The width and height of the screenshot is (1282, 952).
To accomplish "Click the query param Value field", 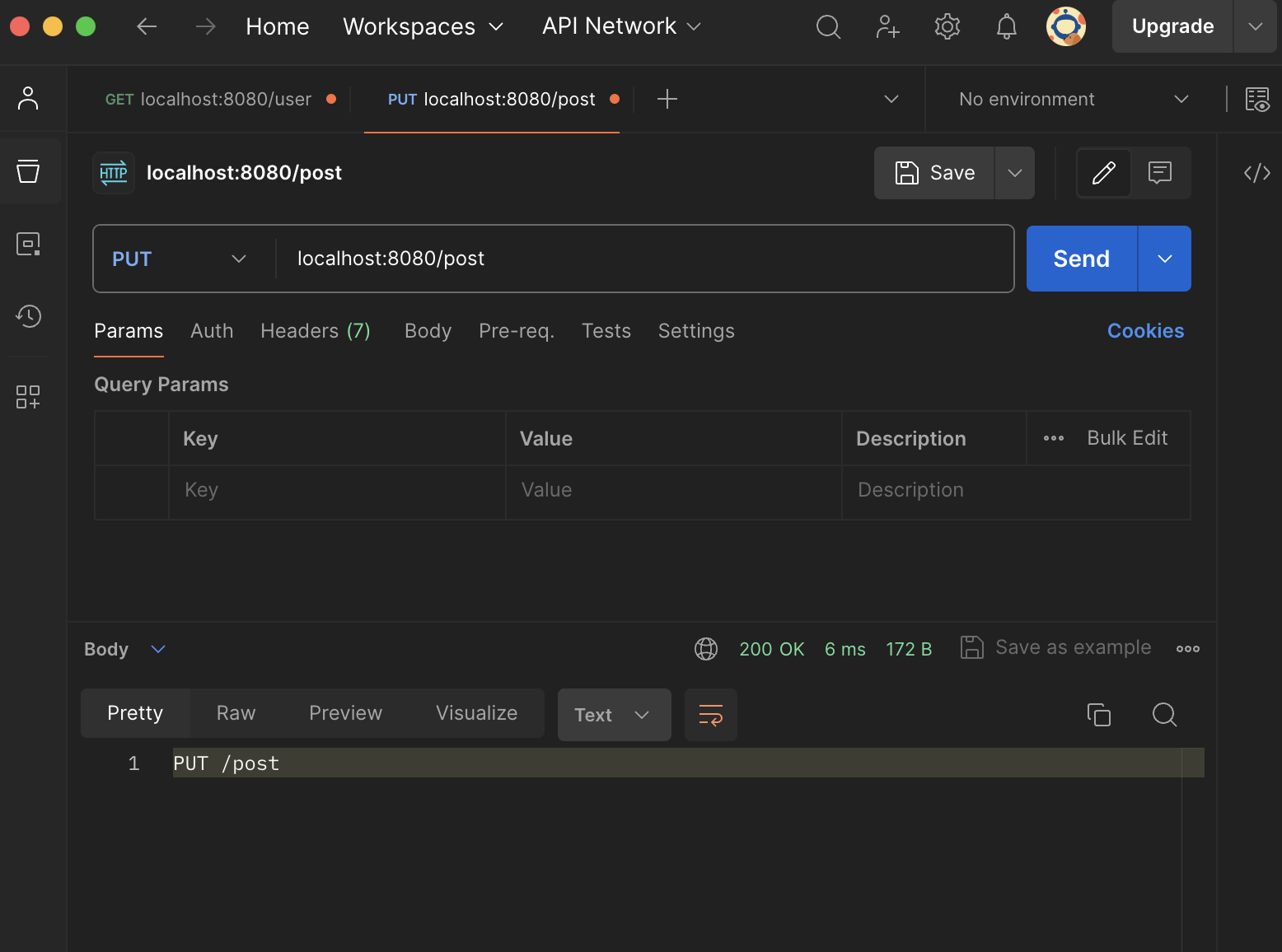I will point(673,490).
